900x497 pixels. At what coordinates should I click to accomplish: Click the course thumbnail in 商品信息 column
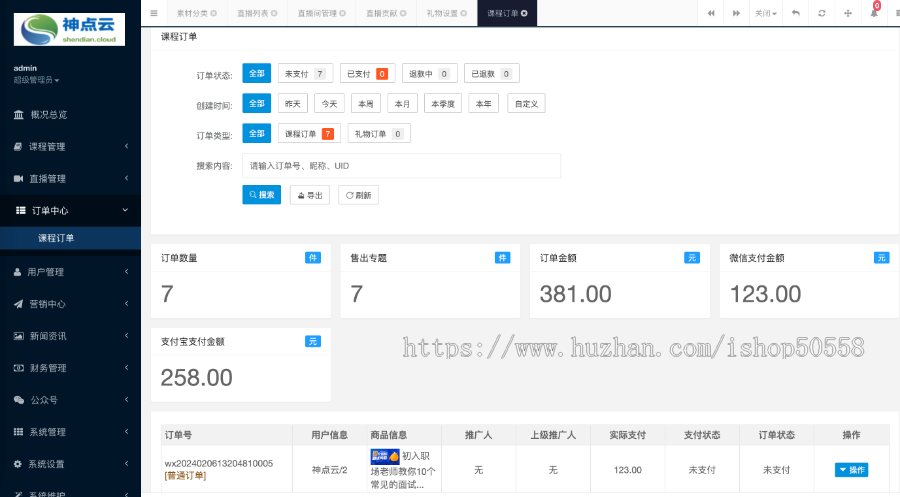(x=385, y=456)
